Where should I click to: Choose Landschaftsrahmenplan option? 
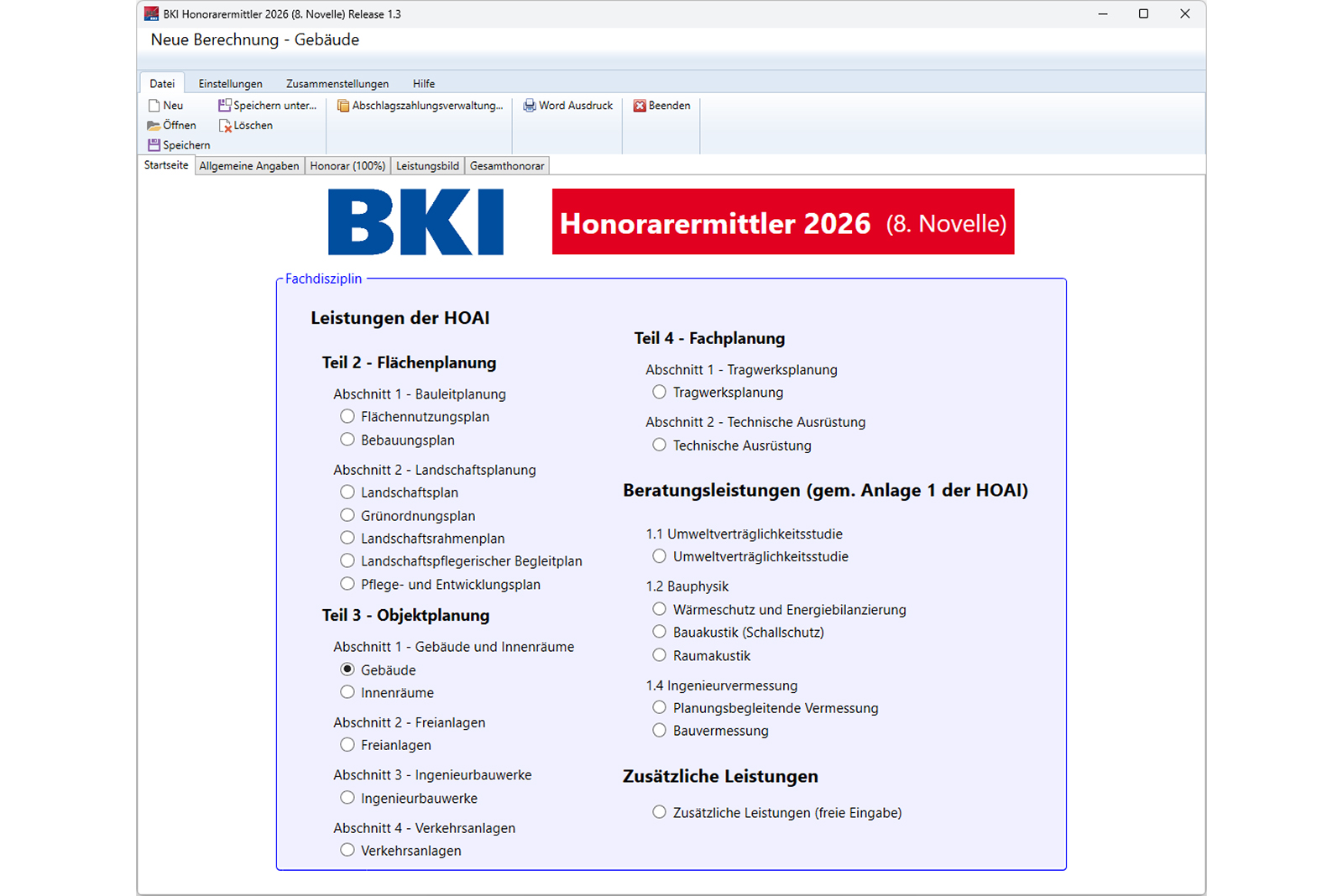click(x=348, y=538)
